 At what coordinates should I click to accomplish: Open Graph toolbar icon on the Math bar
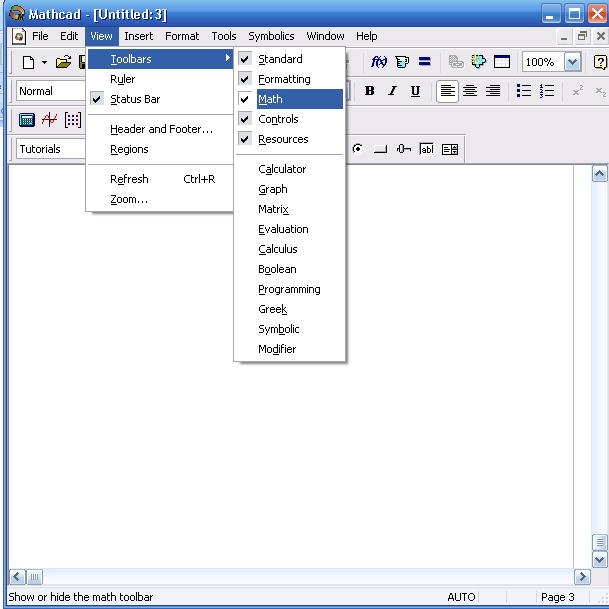click(x=50, y=120)
